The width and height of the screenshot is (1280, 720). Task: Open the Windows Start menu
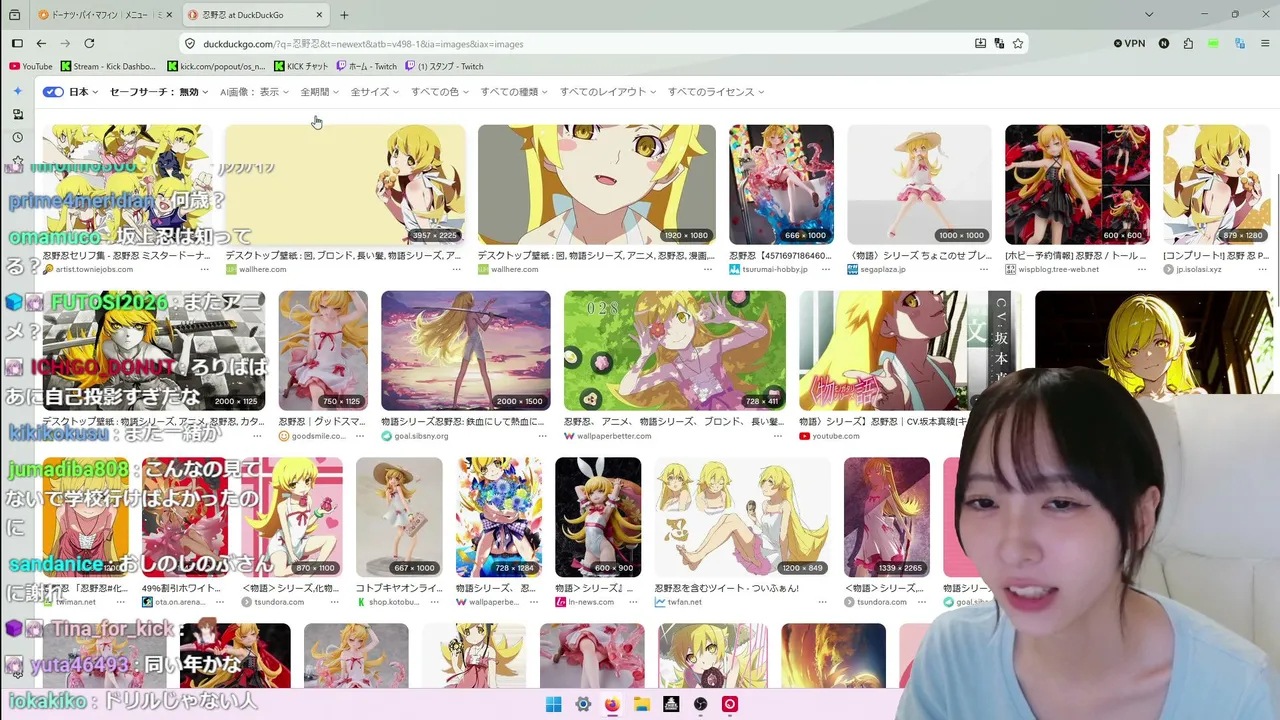coord(553,704)
